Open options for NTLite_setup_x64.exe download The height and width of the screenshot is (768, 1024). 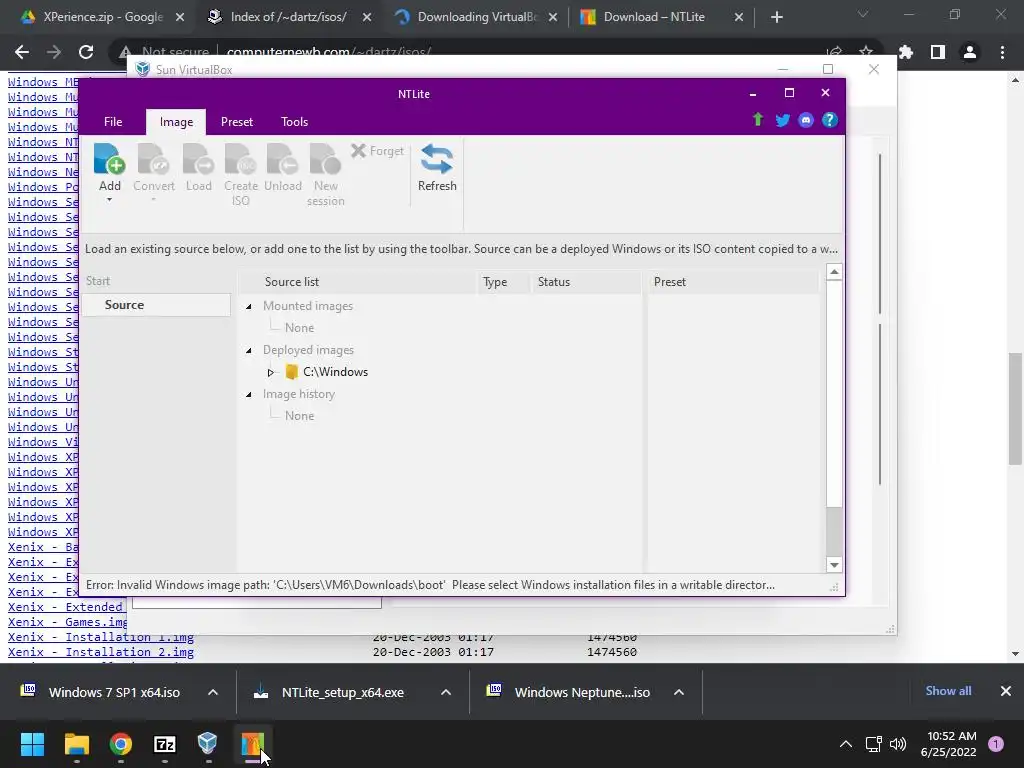(446, 692)
